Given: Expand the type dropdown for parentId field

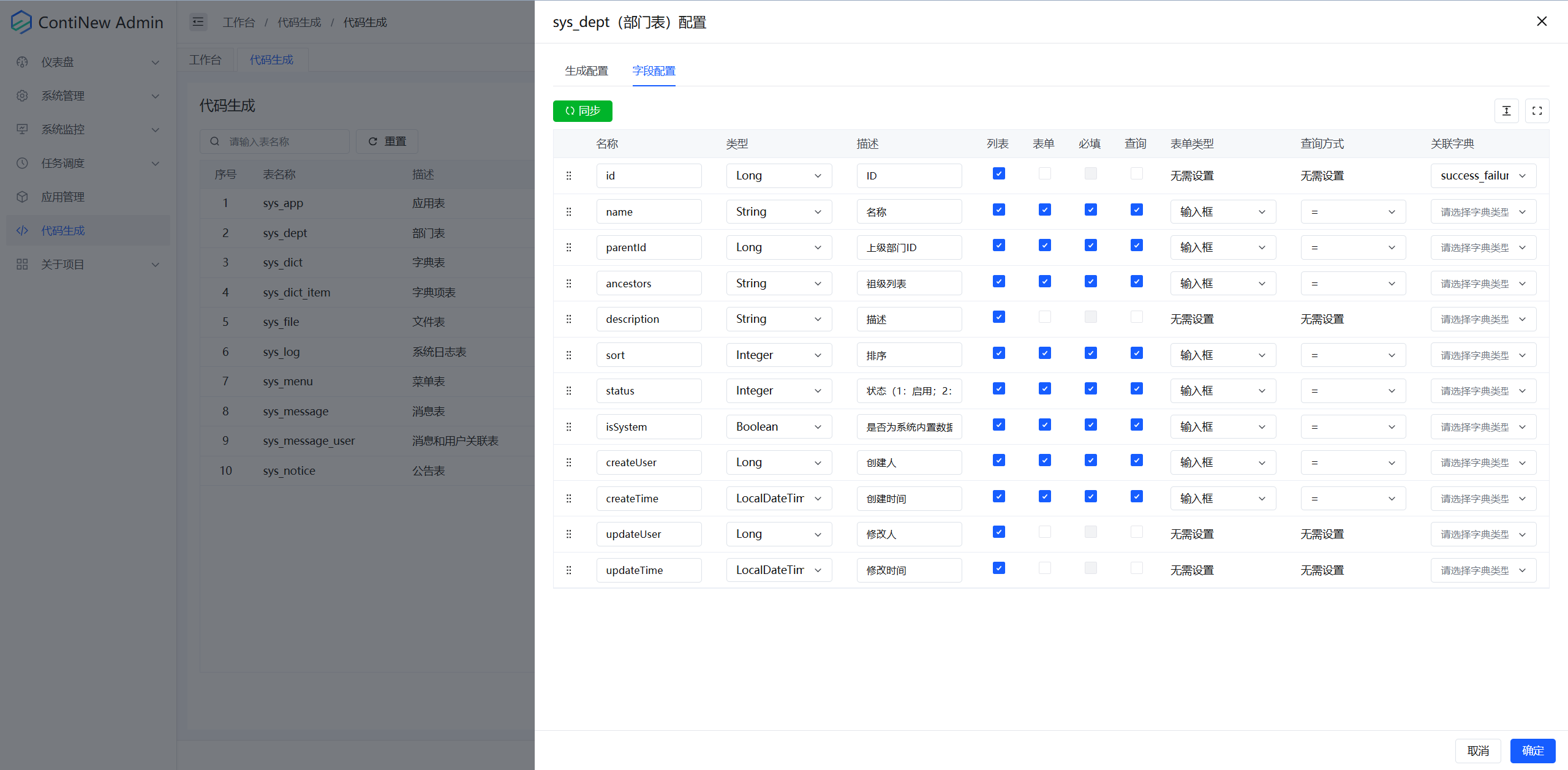Looking at the screenshot, I should click(x=817, y=247).
